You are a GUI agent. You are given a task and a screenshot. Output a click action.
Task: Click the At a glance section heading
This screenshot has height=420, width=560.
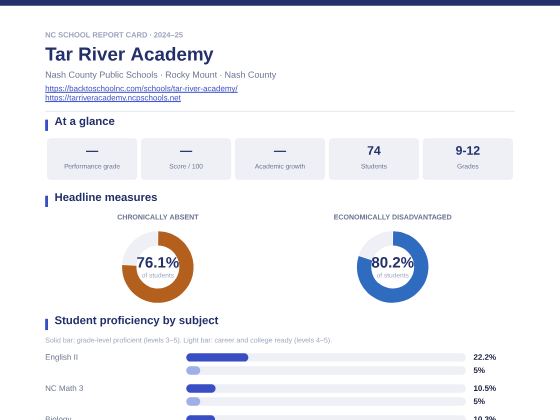[85, 121]
